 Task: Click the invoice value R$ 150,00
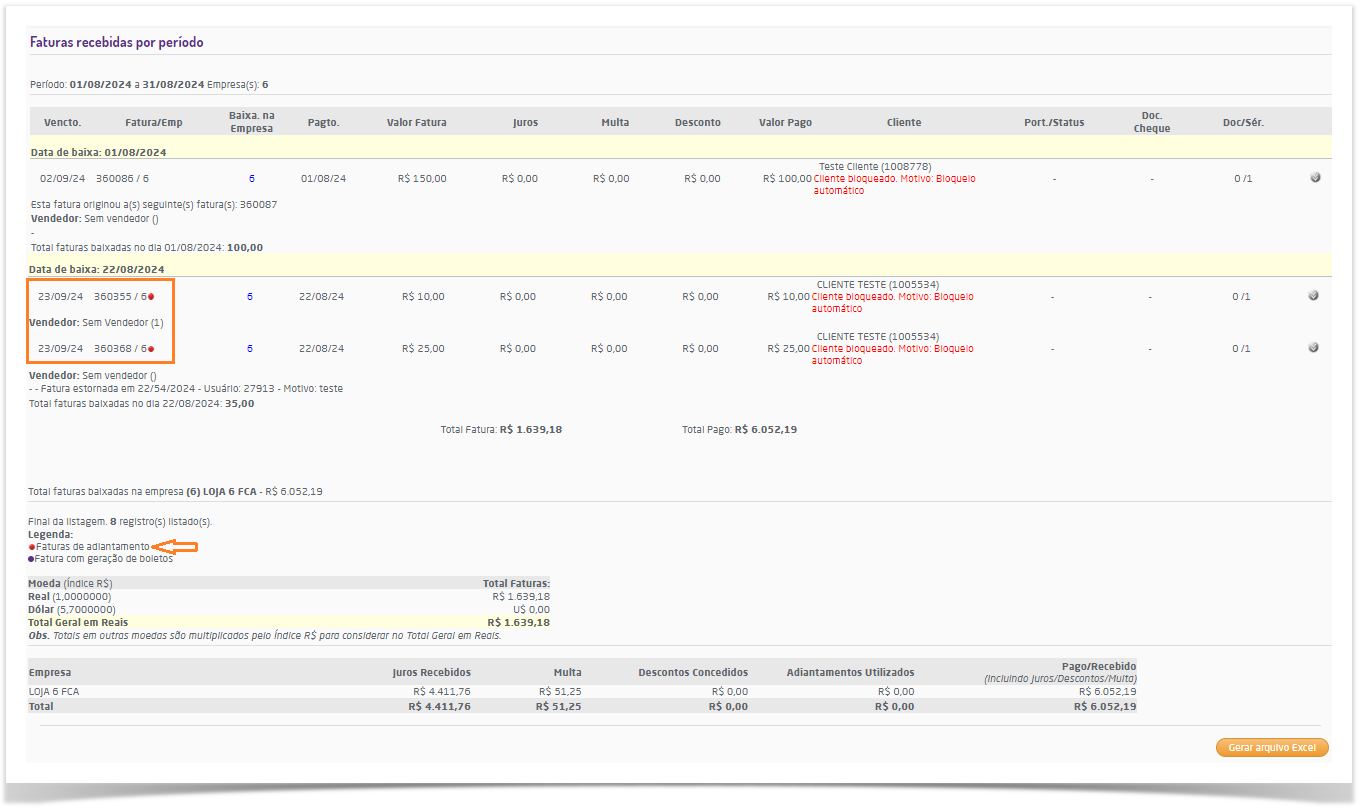coord(422,178)
